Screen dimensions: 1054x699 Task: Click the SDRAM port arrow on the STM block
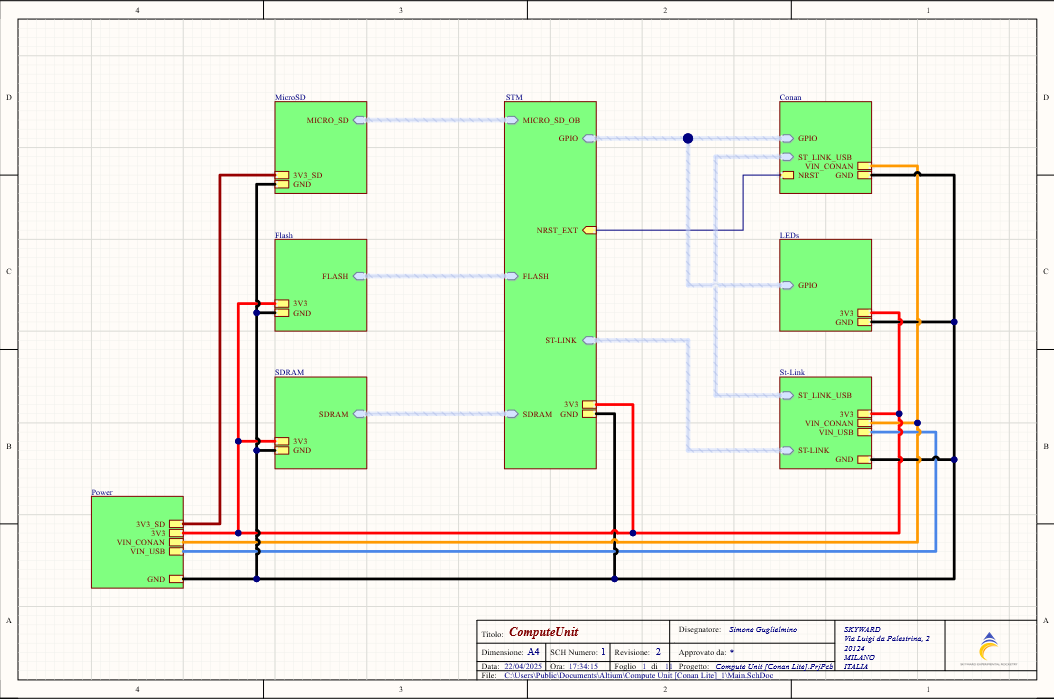[512, 414]
